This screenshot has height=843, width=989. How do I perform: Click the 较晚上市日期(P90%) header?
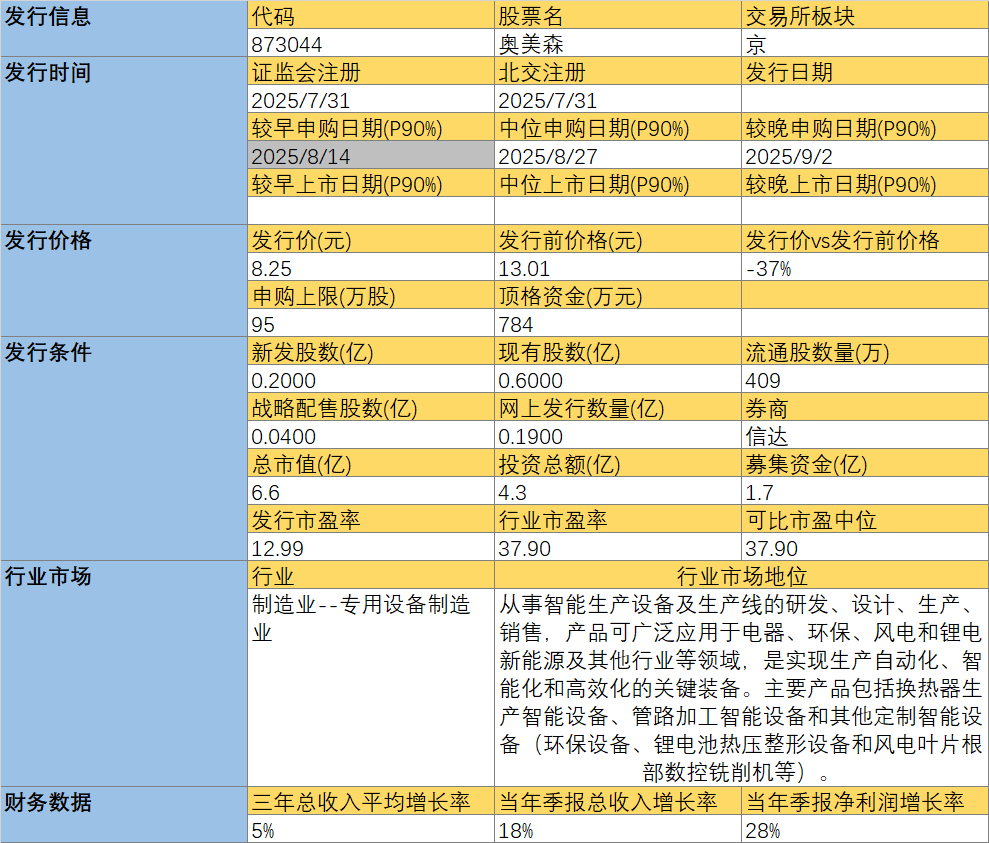pos(865,183)
